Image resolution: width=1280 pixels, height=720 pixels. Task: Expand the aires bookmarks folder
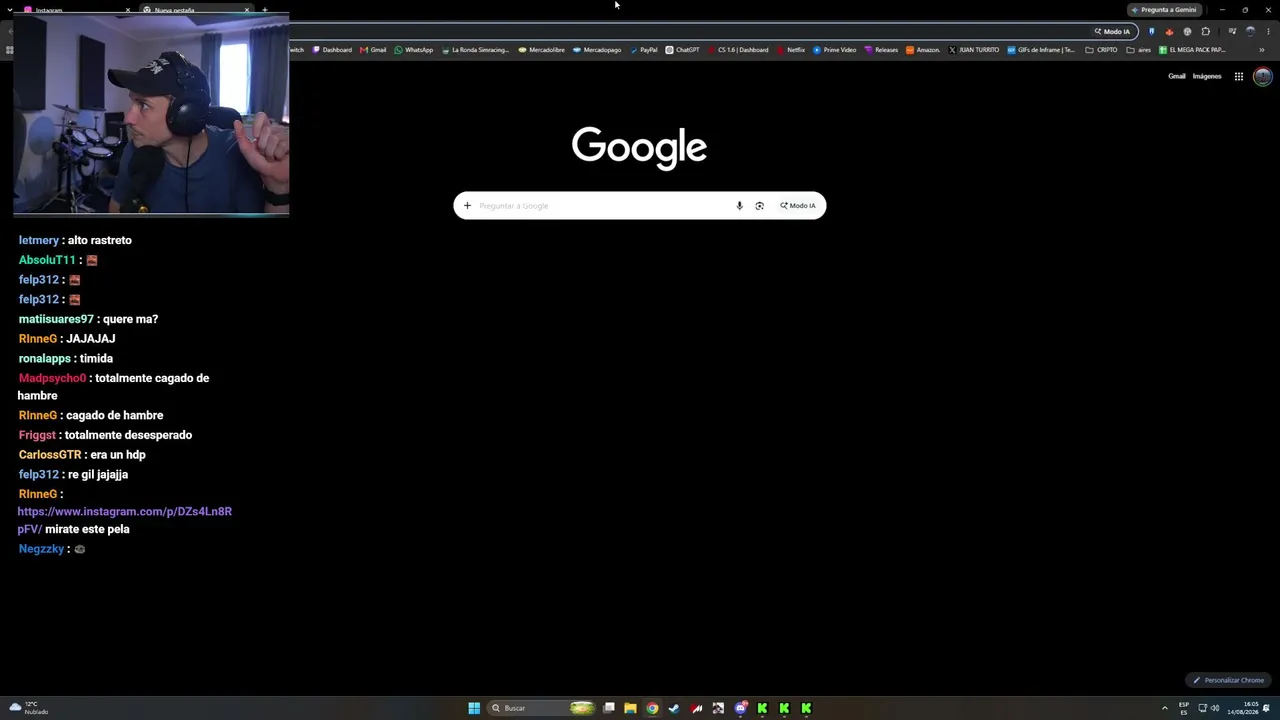pos(1139,50)
